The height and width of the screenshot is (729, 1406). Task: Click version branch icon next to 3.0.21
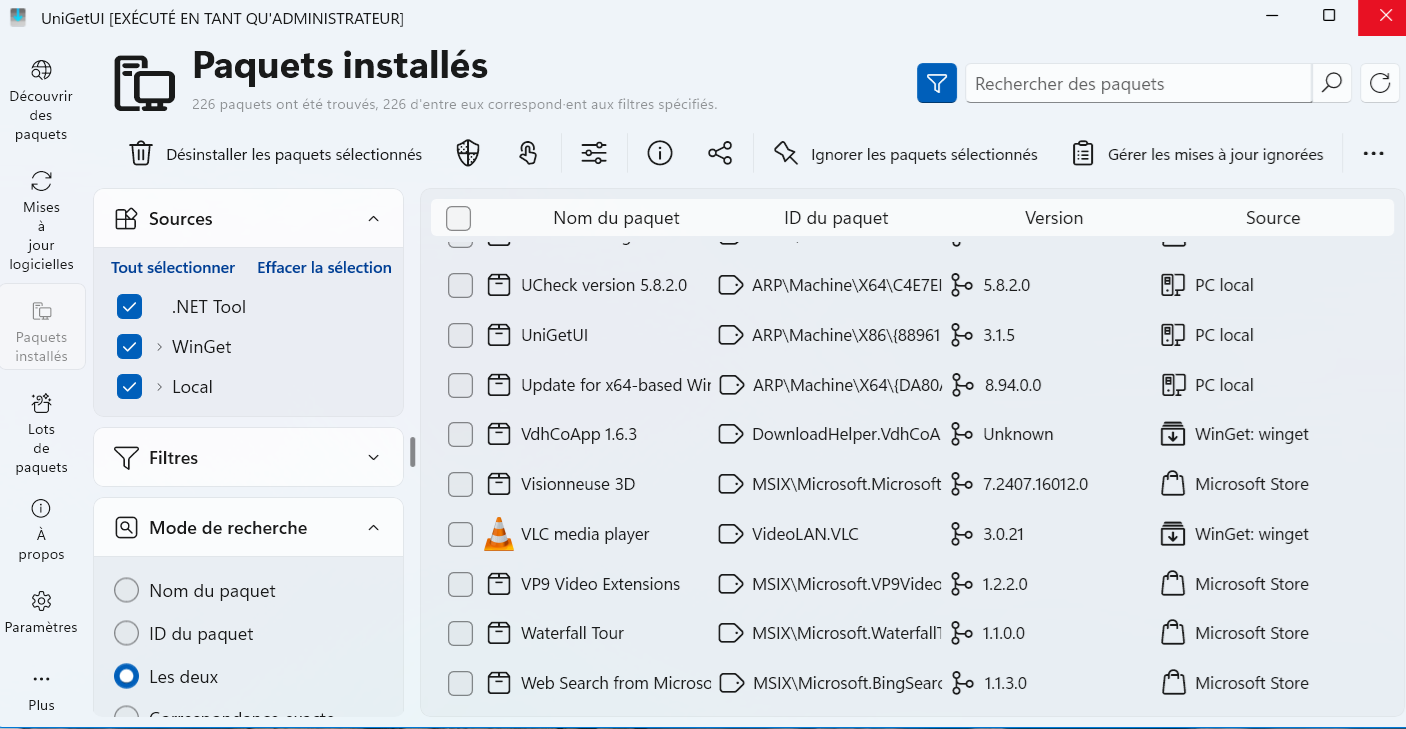coord(962,534)
